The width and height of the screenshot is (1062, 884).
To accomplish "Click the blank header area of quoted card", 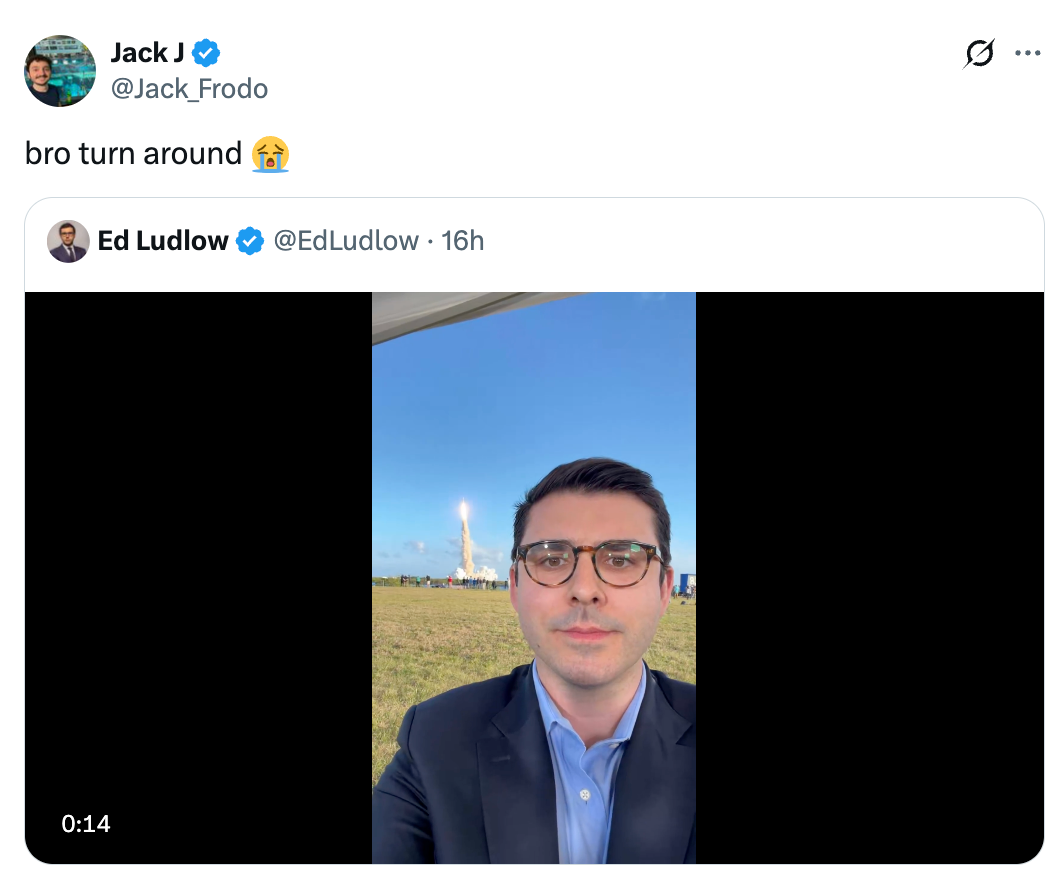I will (760, 242).
